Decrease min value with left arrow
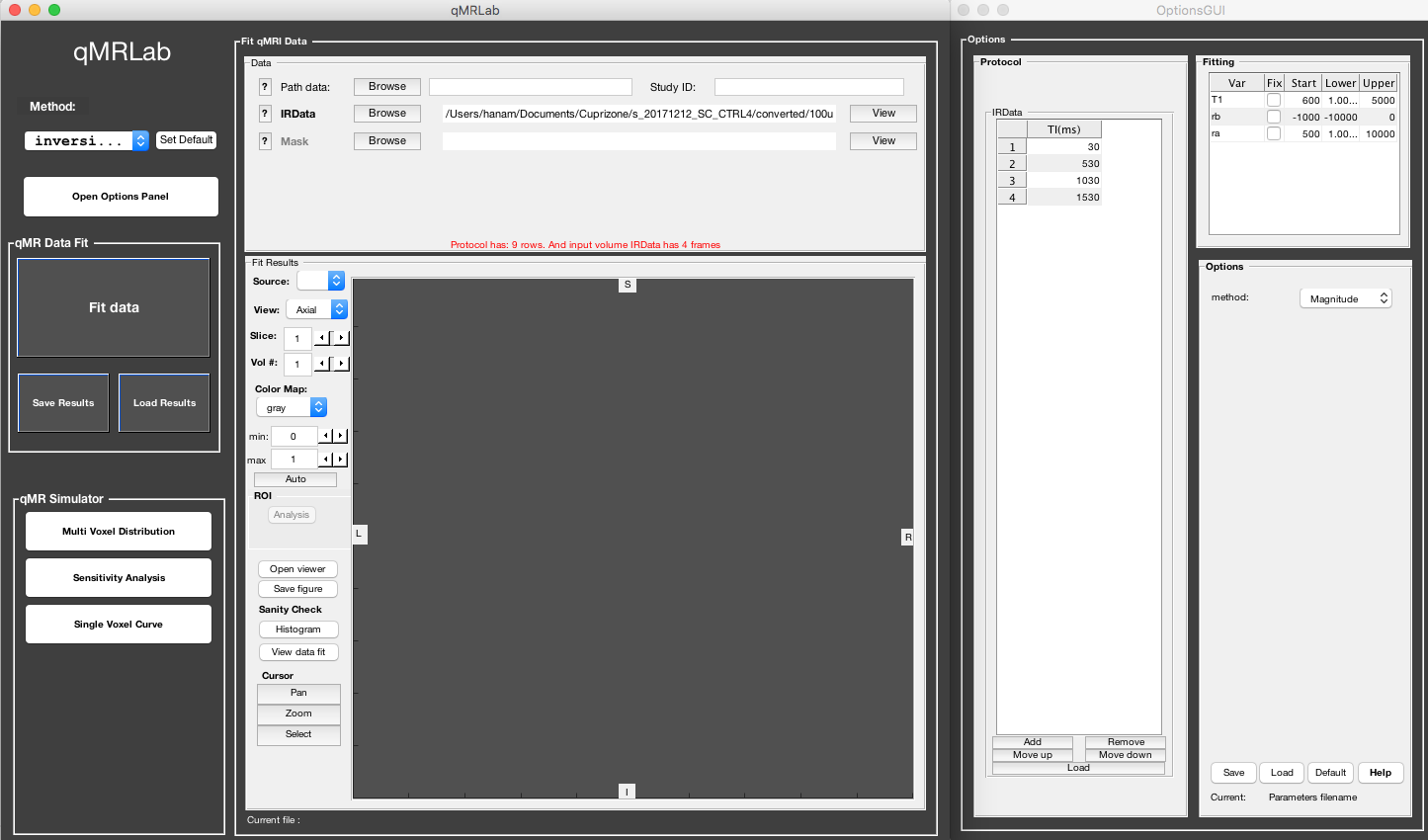Viewport: 1428px width, 840px height. (x=326, y=436)
